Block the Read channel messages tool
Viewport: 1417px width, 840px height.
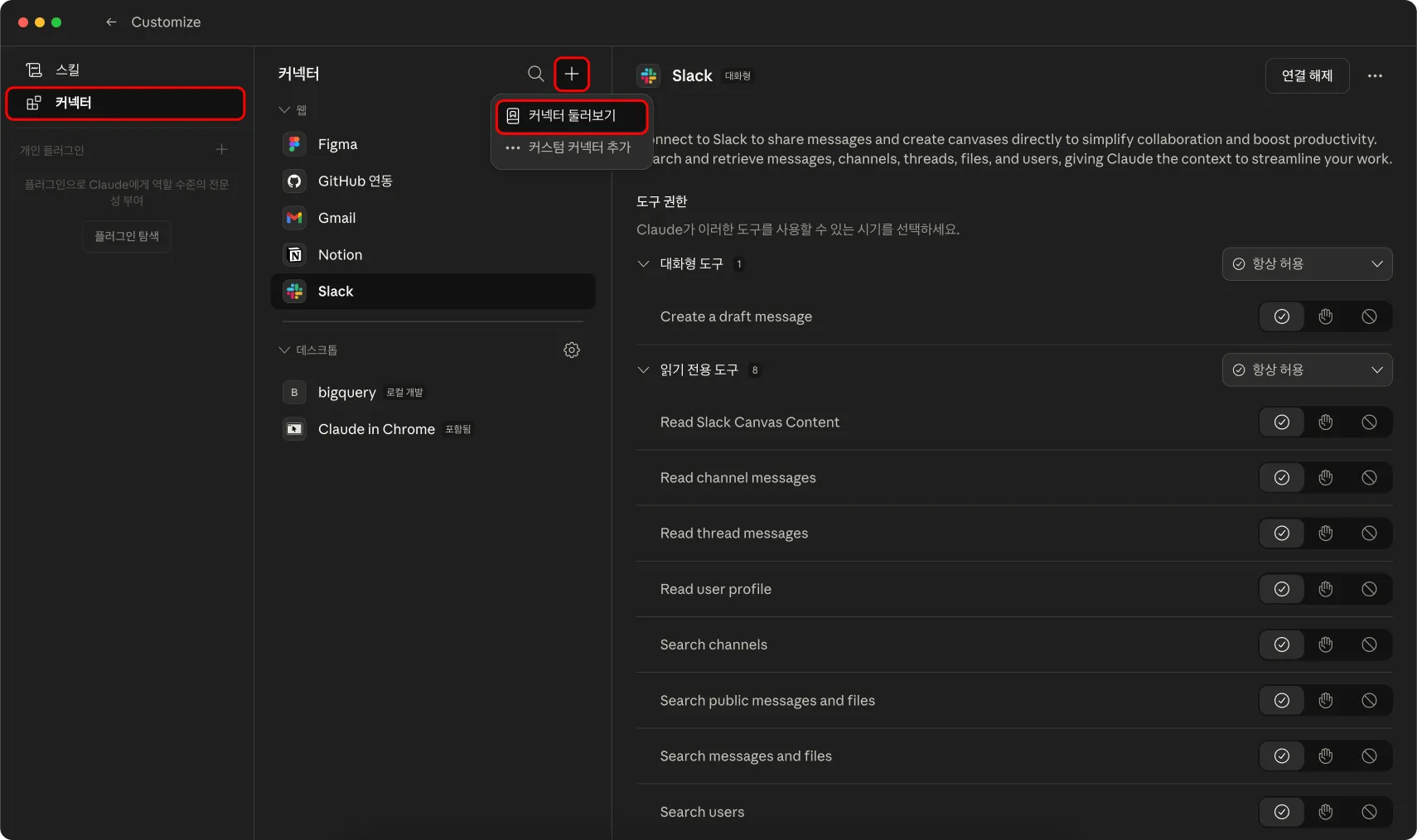click(x=1369, y=478)
